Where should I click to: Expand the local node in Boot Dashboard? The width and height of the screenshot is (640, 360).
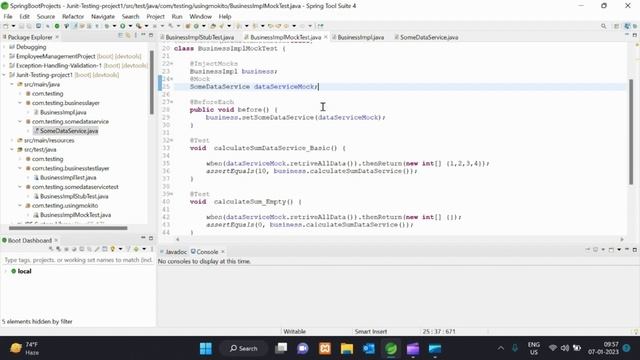coord(6,271)
